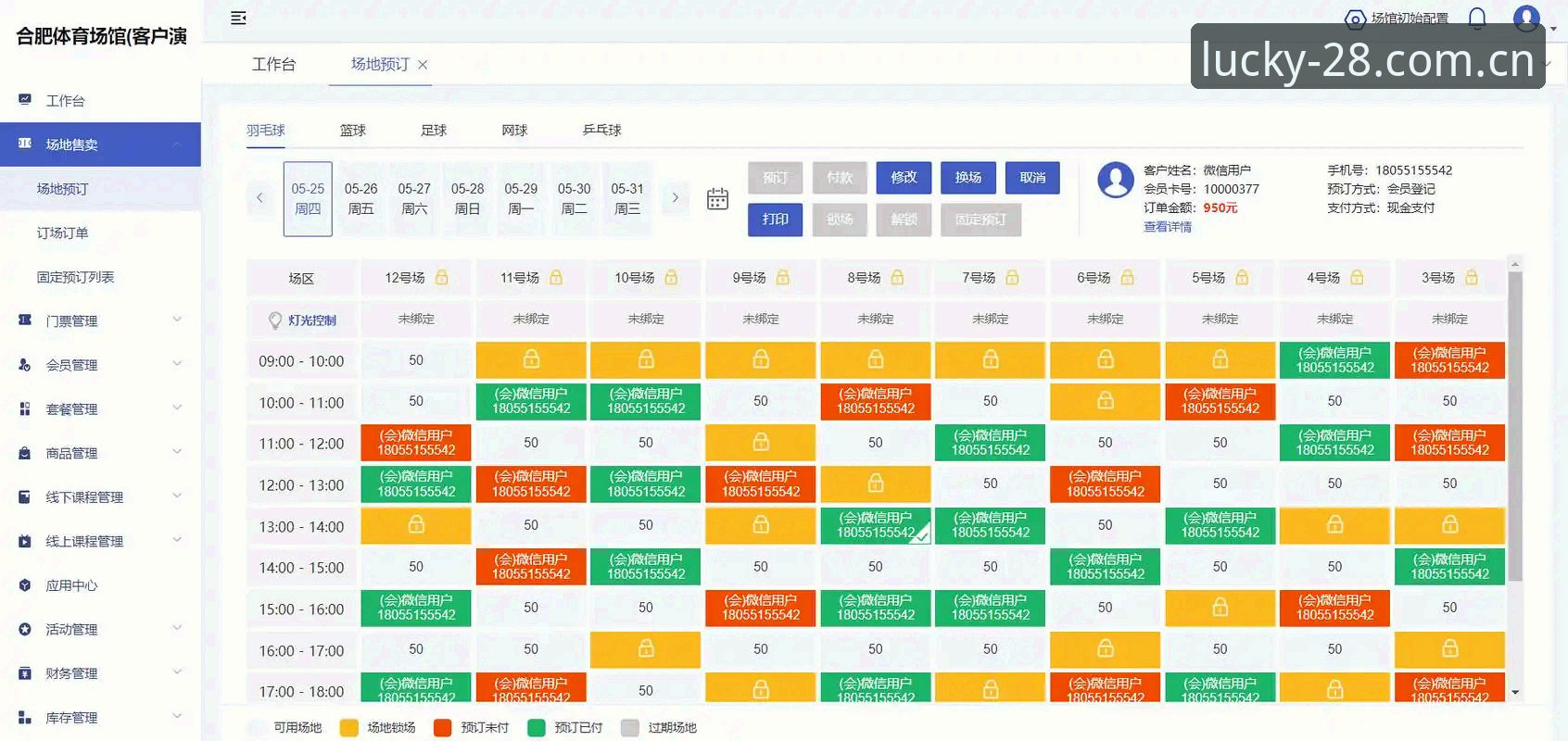
Task: Select date 05-28 周日
Action: point(468,198)
